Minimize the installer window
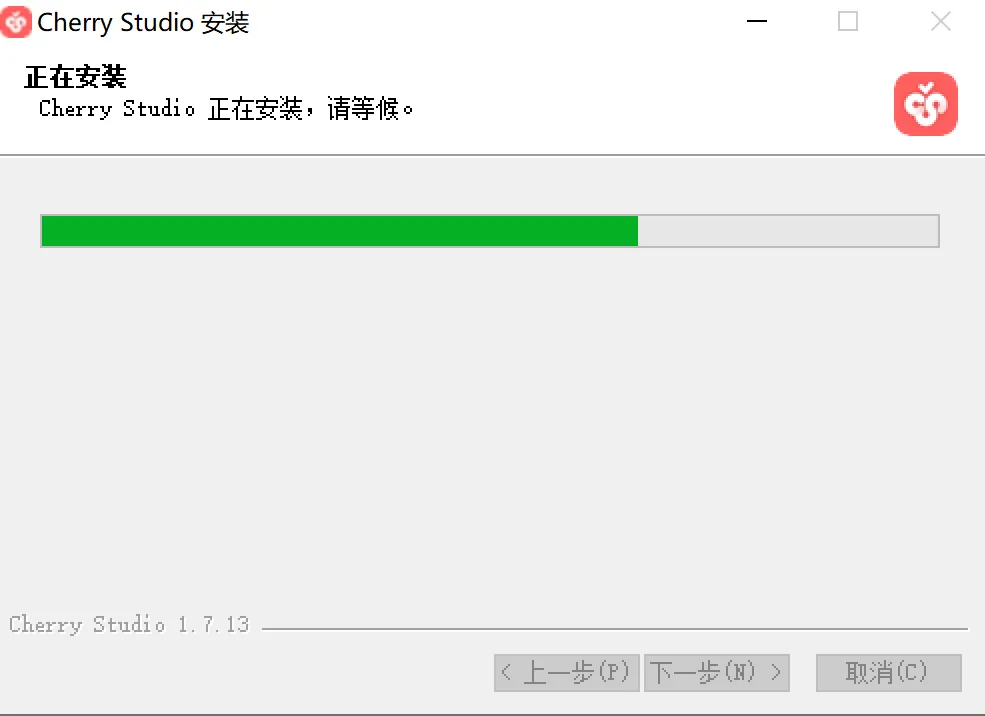The width and height of the screenshot is (985, 716). pos(757,21)
